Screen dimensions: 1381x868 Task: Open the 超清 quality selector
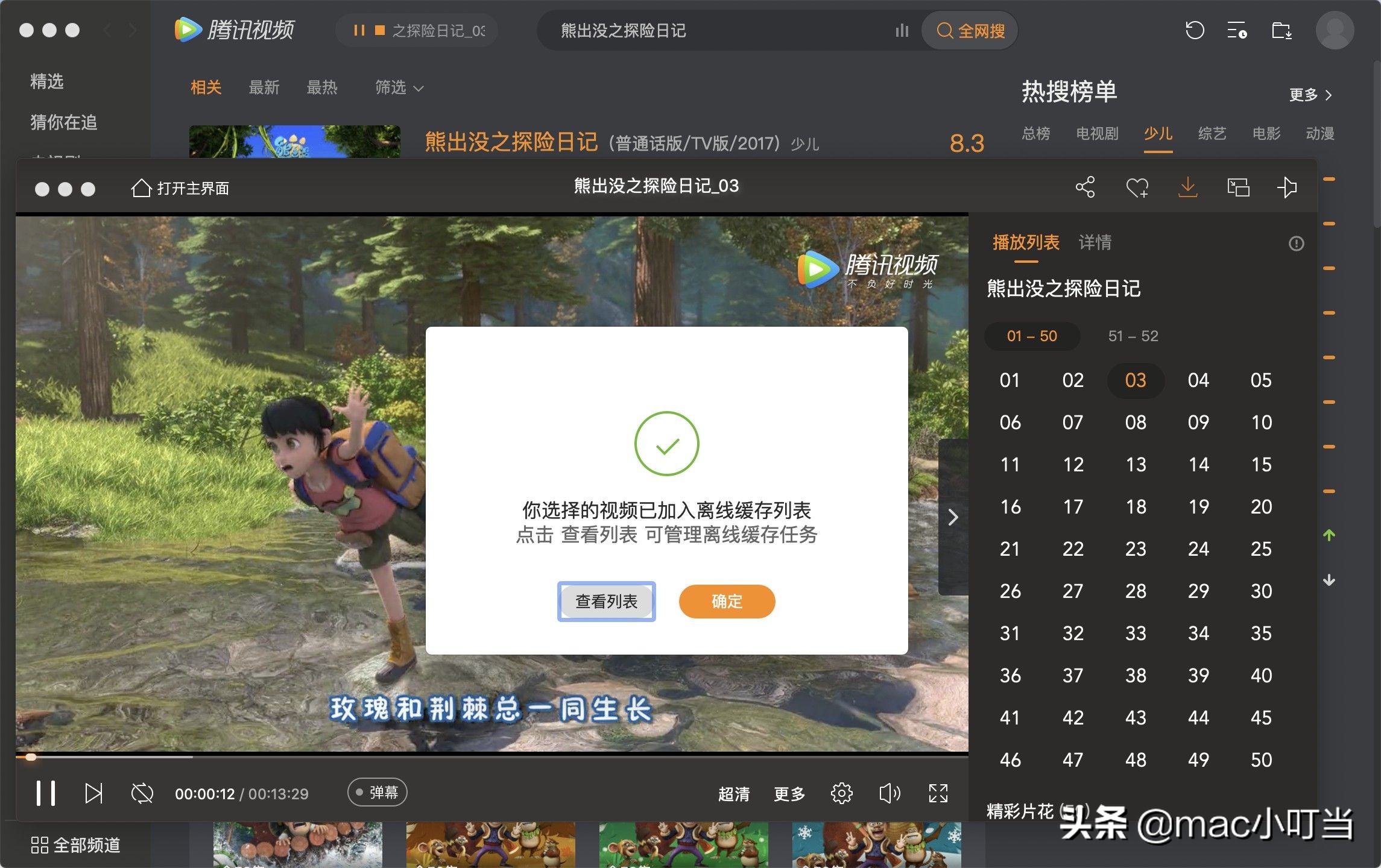tap(733, 794)
